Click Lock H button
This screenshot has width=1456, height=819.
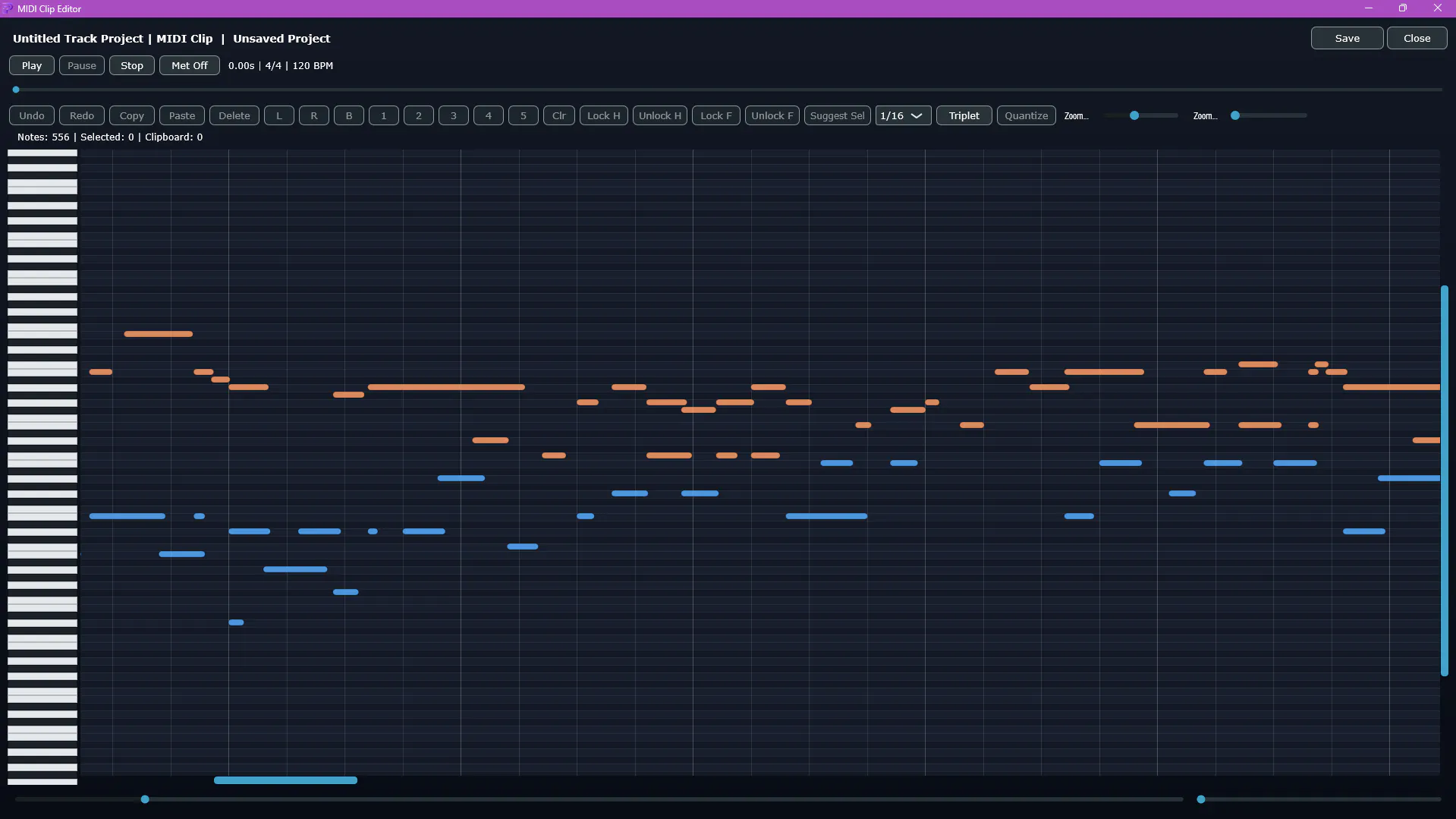[604, 115]
